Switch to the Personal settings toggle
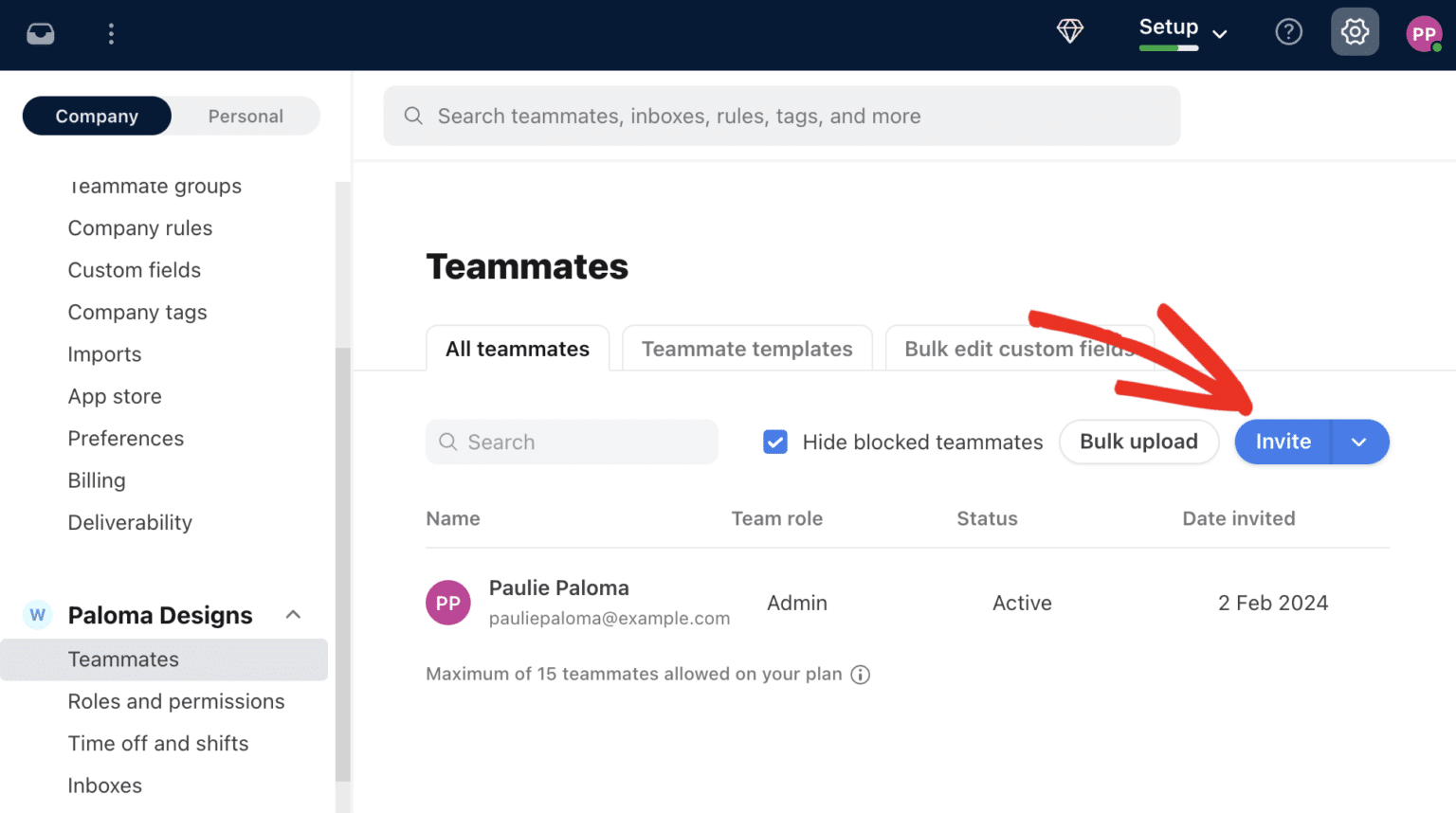 (246, 116)
